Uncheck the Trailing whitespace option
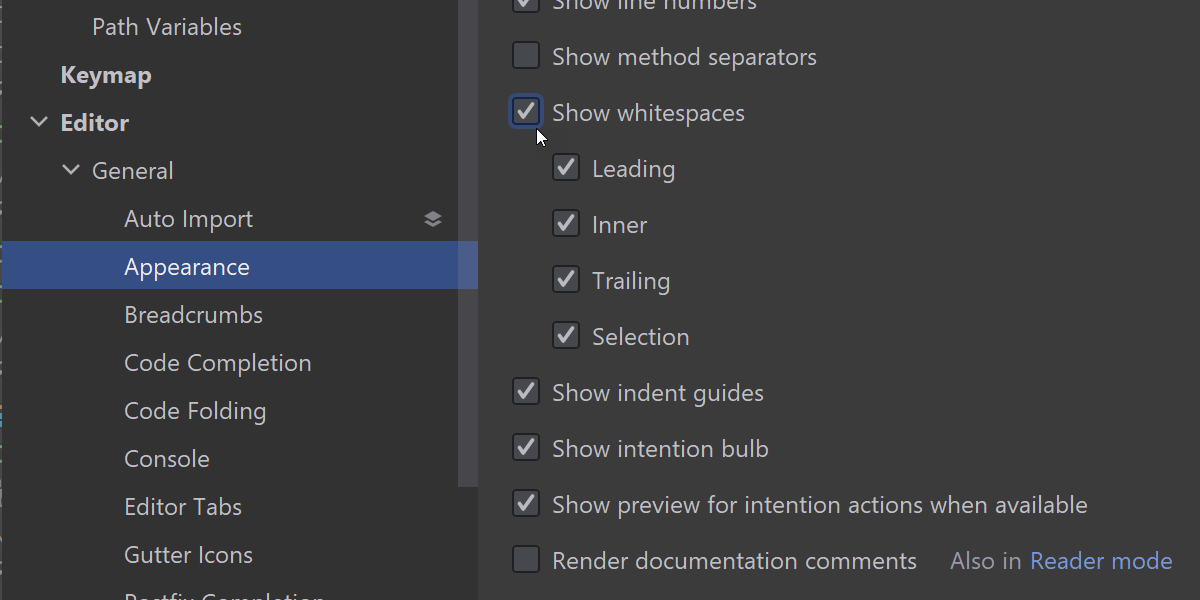 pyautogui.click(x=566, y=280)
